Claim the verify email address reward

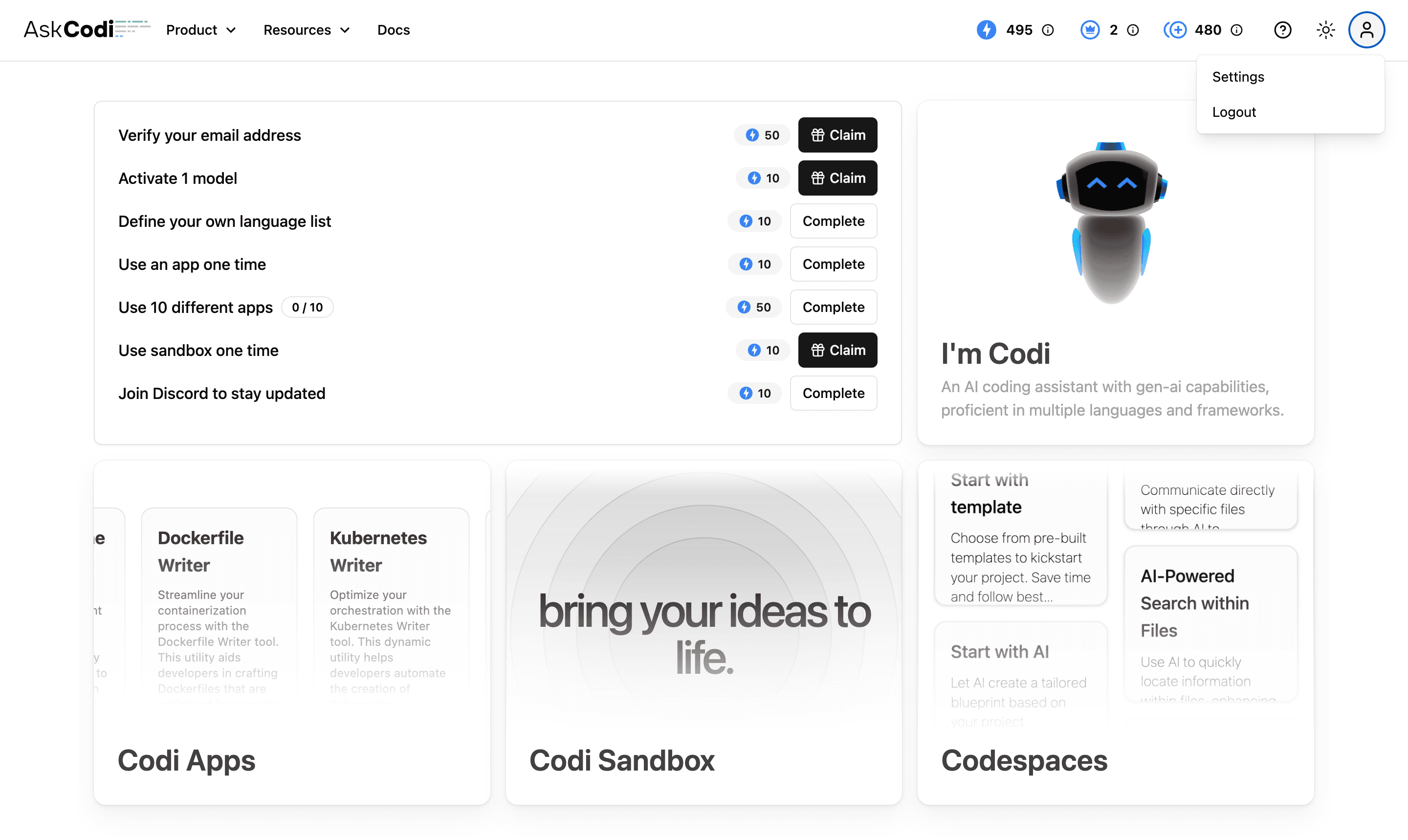[x=838, y=135]
